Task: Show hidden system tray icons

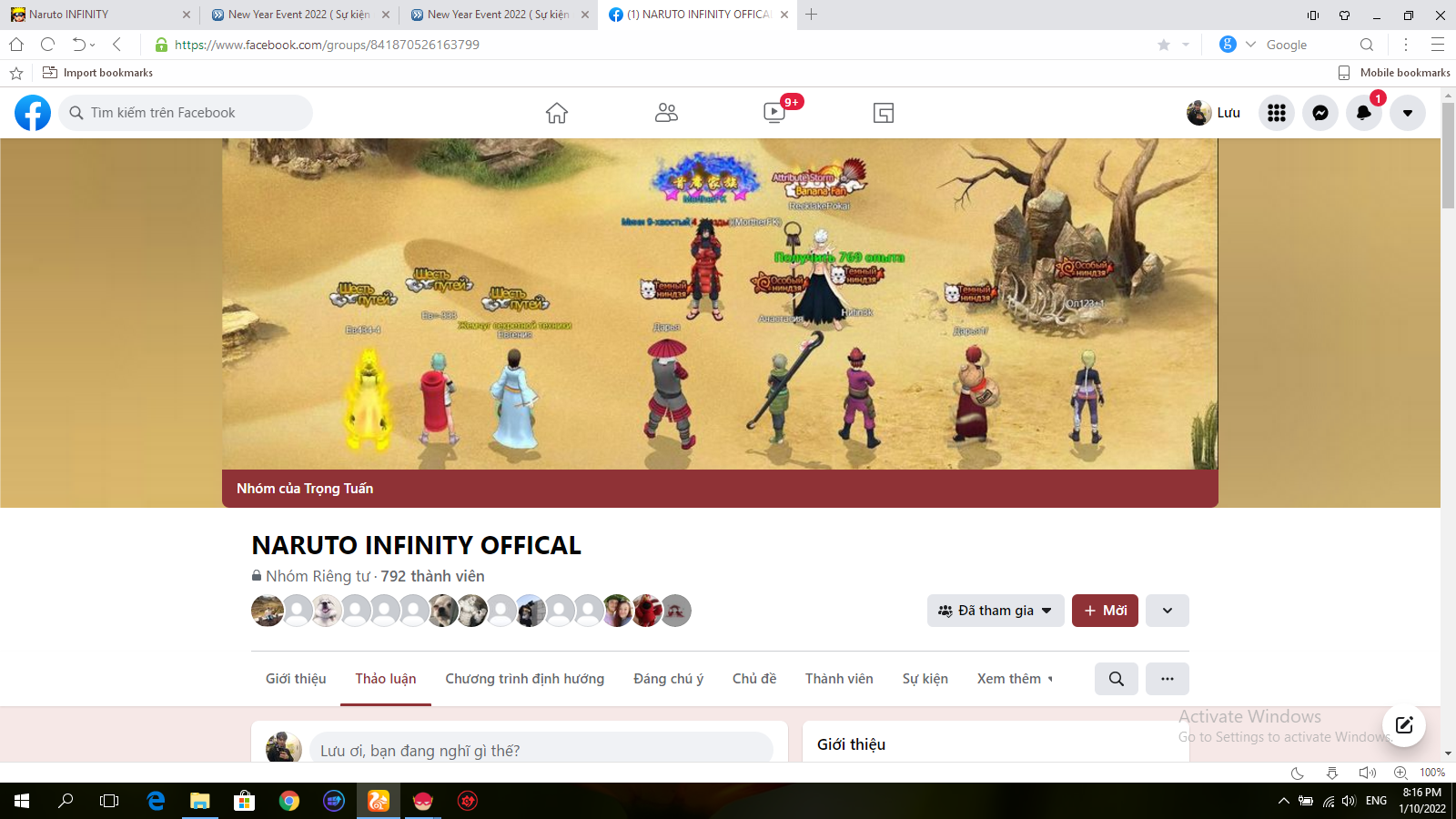Action: coord(1283,801)
